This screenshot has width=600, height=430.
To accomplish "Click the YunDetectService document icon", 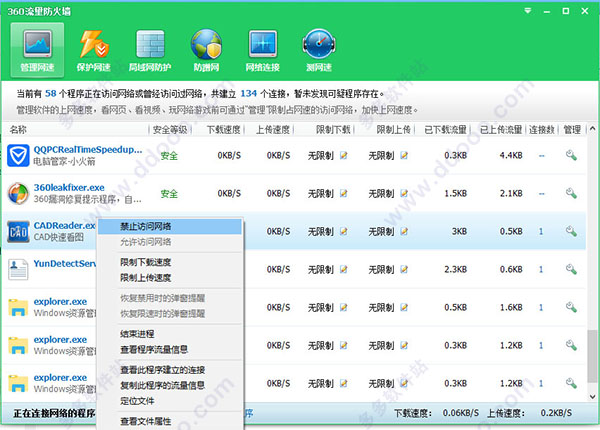I will click(x=18, y=269).
